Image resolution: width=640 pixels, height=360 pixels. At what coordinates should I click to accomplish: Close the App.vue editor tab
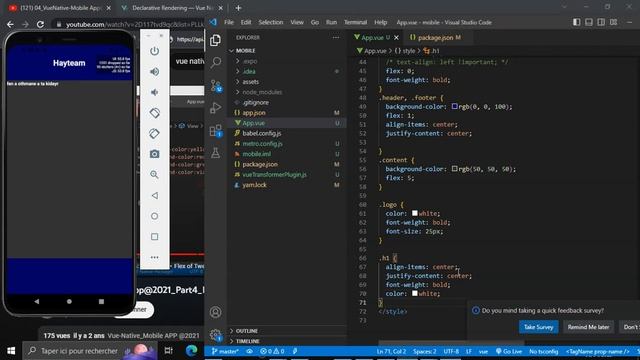396,38
